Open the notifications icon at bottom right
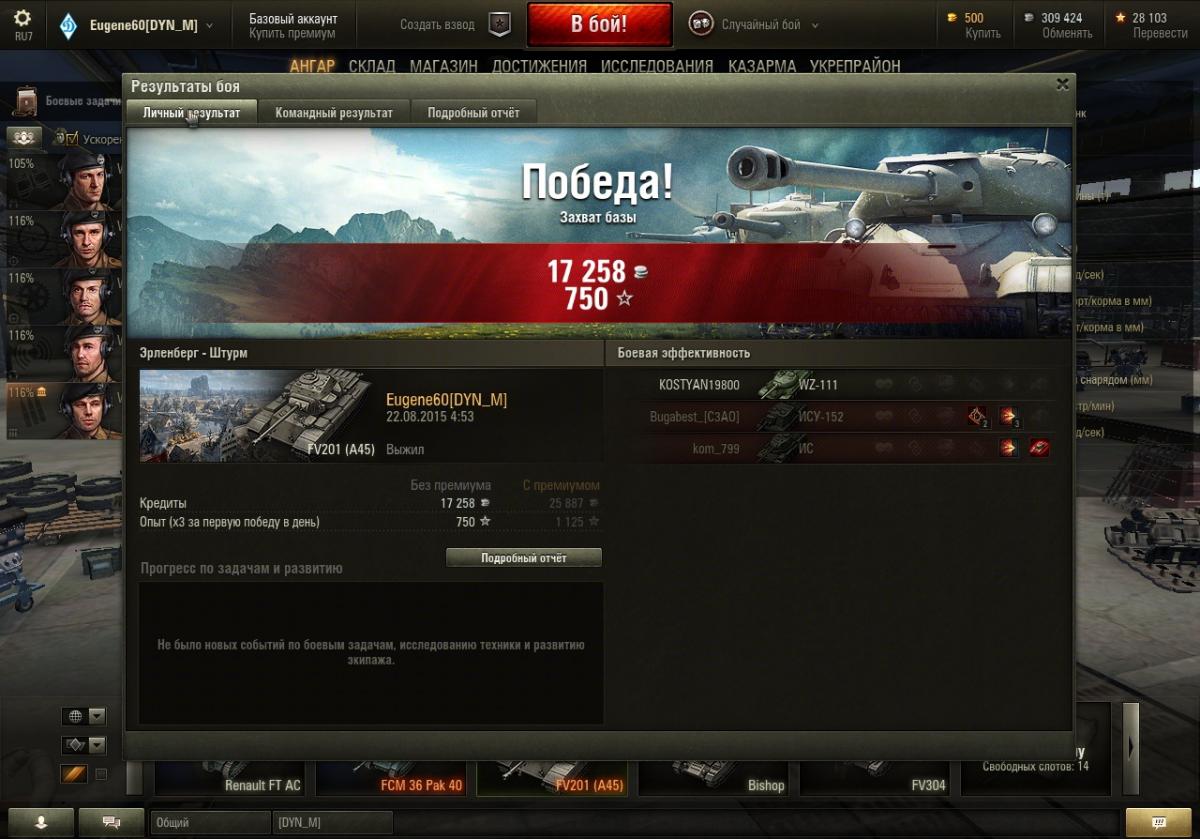This screenshot has height=839, width=1200. point(1158,822)
